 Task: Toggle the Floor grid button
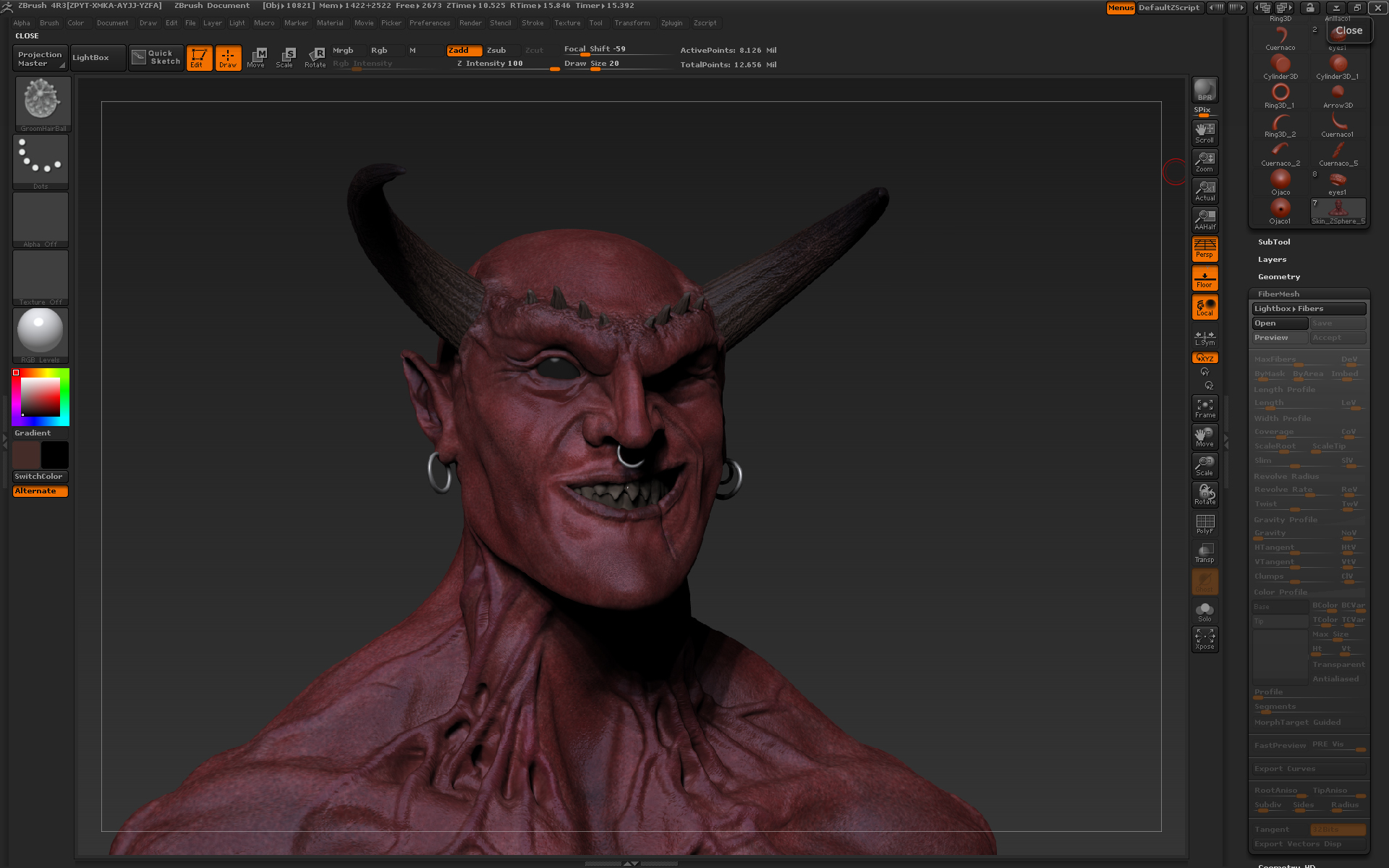1205,278
